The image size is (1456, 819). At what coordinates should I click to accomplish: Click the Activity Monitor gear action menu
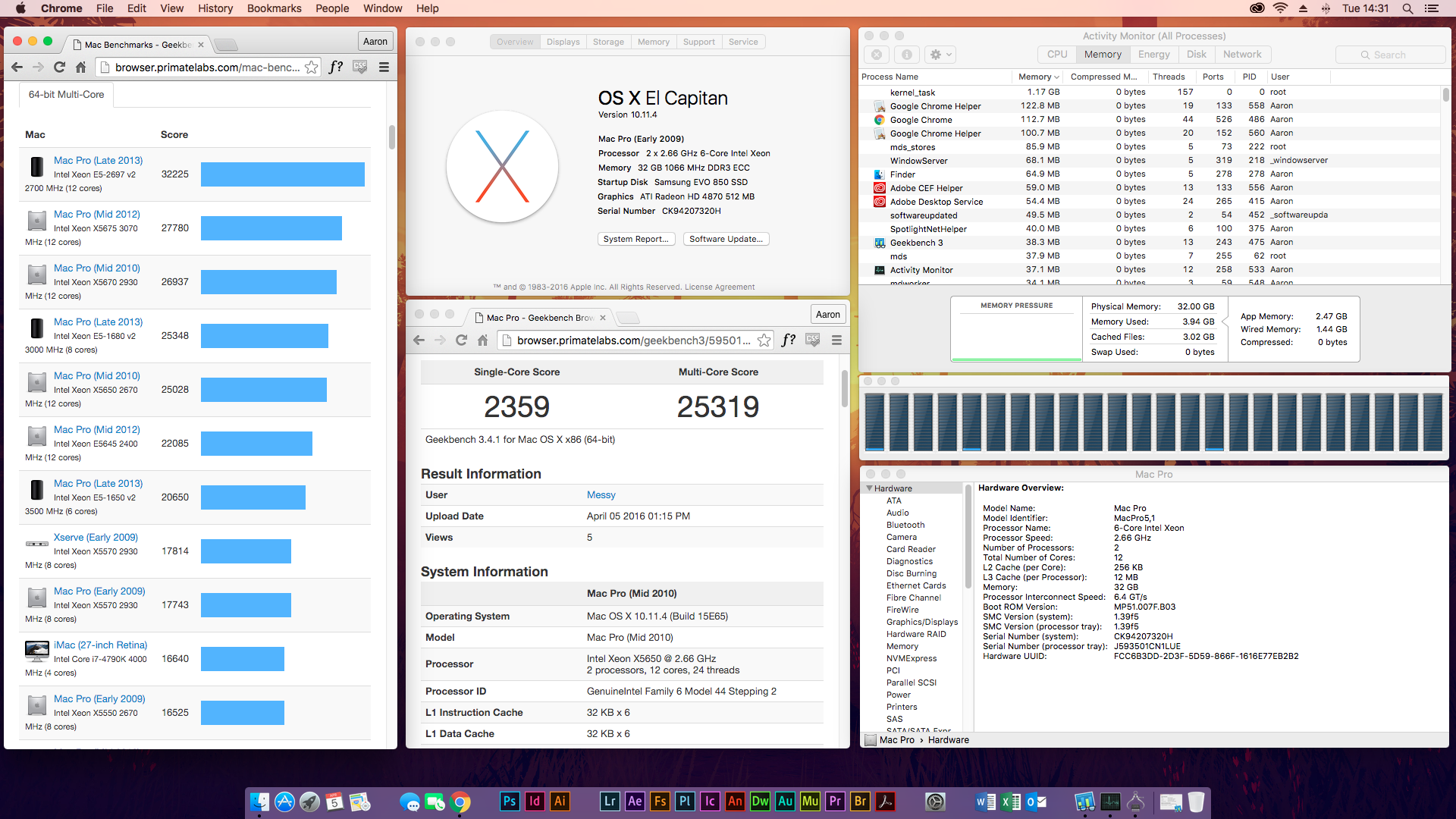click(940, 55)
